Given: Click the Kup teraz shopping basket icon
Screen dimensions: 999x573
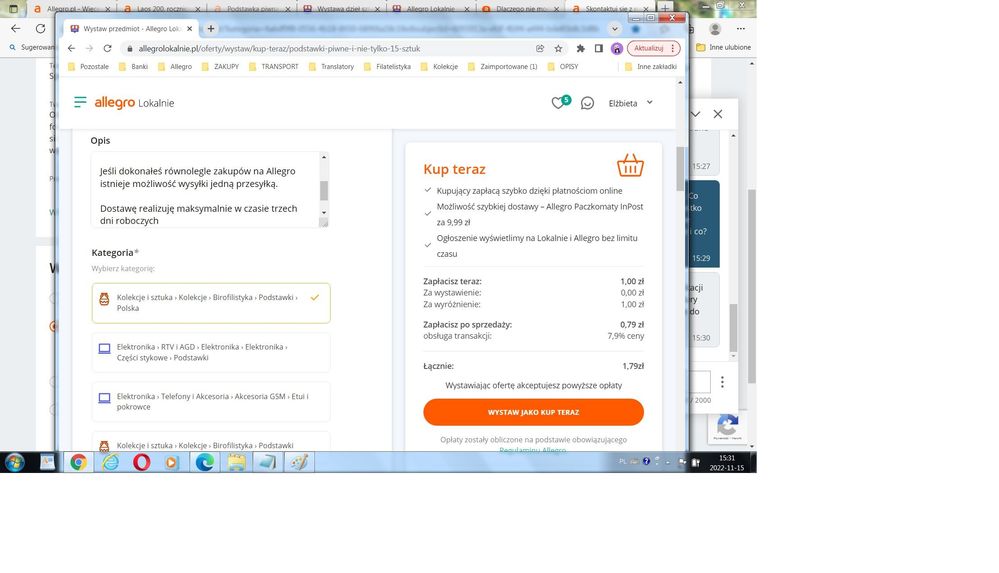Looking at the screenshot, I should pos(630,166).
